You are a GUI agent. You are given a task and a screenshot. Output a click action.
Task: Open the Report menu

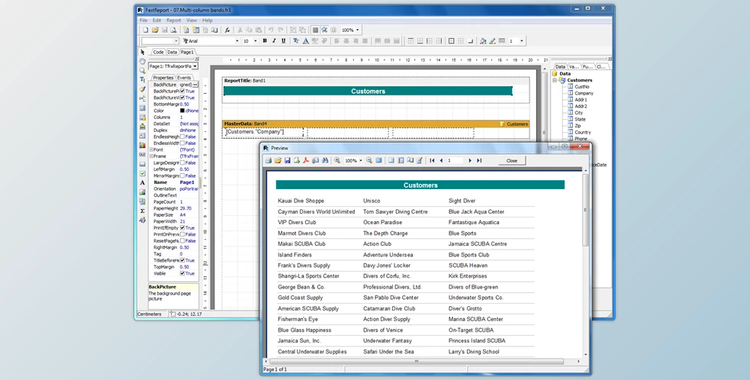(x=174, y=20)
